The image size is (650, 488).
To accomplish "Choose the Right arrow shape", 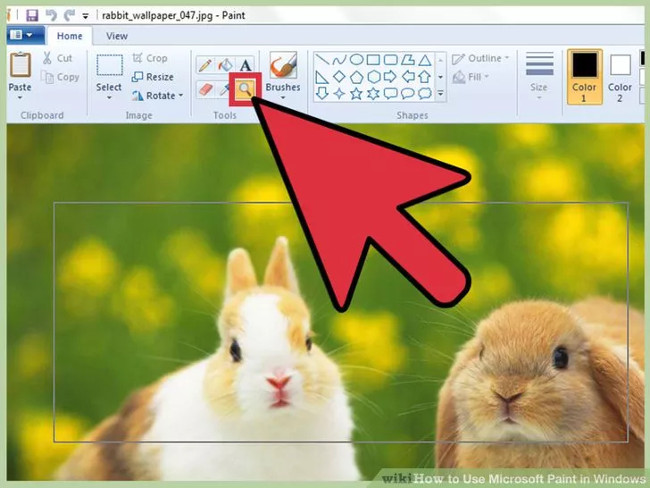I will [390, 77].
